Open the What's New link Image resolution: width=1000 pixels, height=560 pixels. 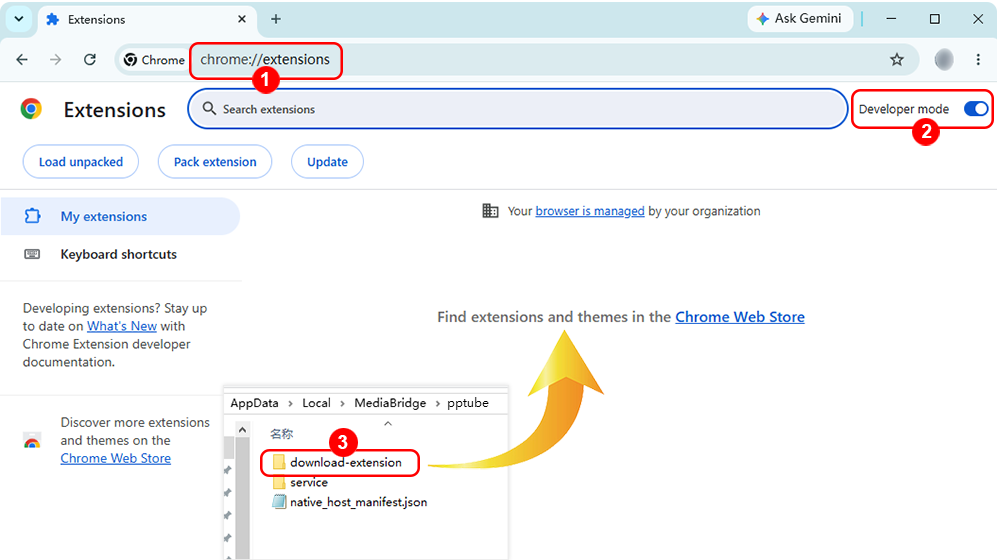(x=122, y=326)
